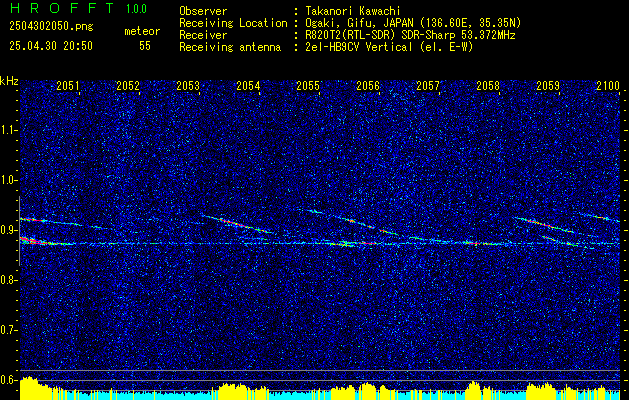Click the file name 2504302050.png
Viewport: 629px width, 400px height.
coord(51,27)
